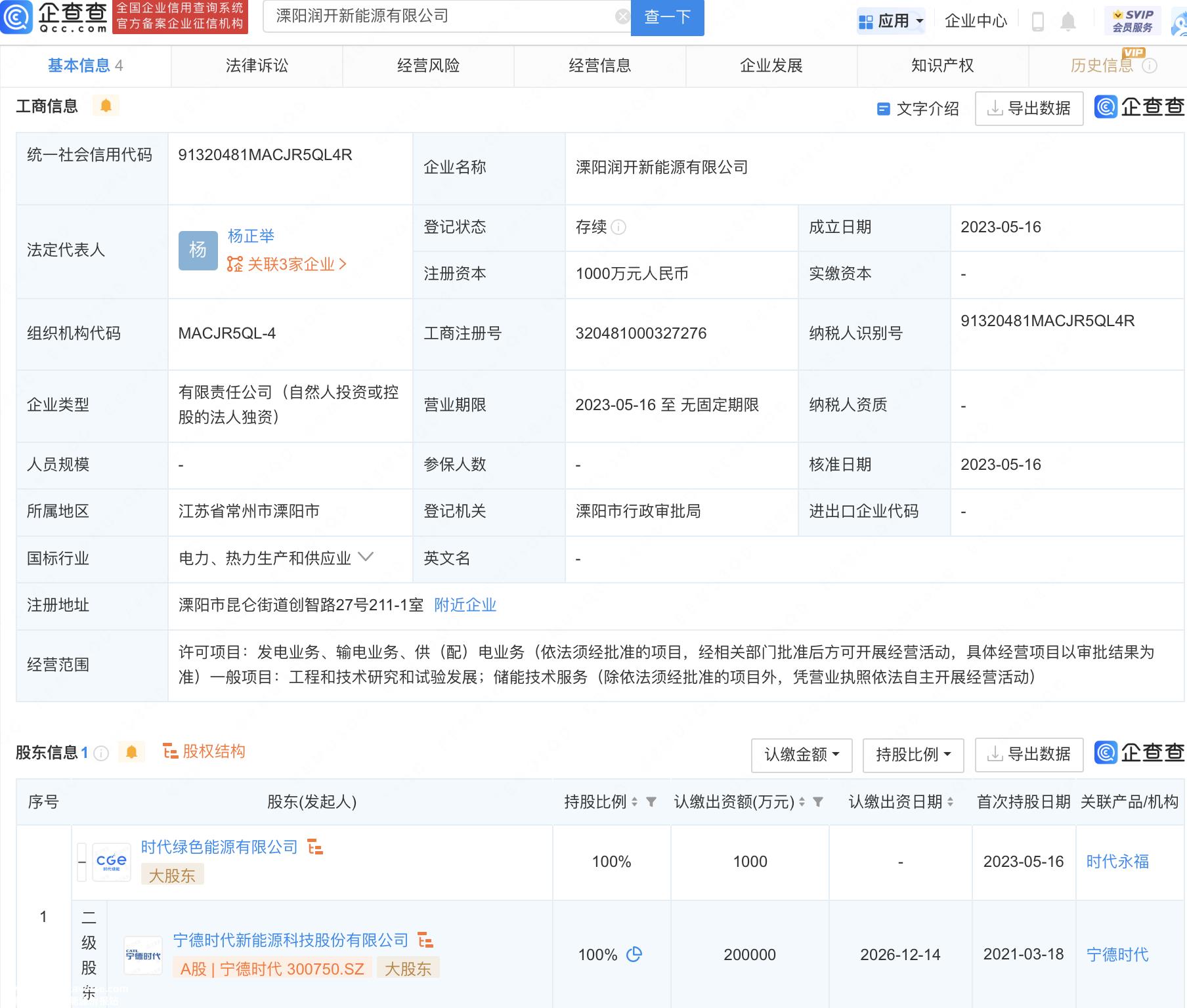This screenshot has width=1187, height=1008.
Task: Select organization code MACJR5QL-4
Action: (227, 333)
